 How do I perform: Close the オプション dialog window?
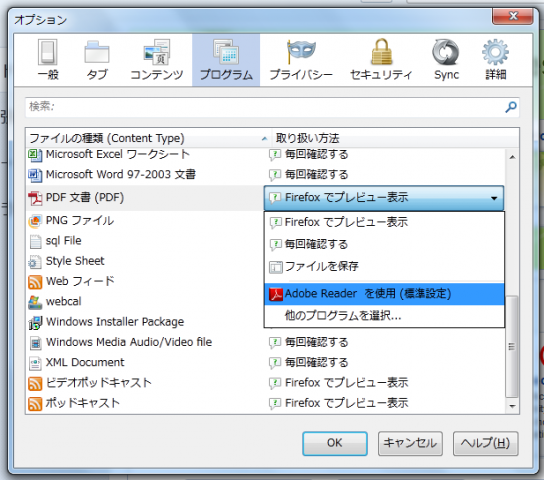tap(513, 16)
